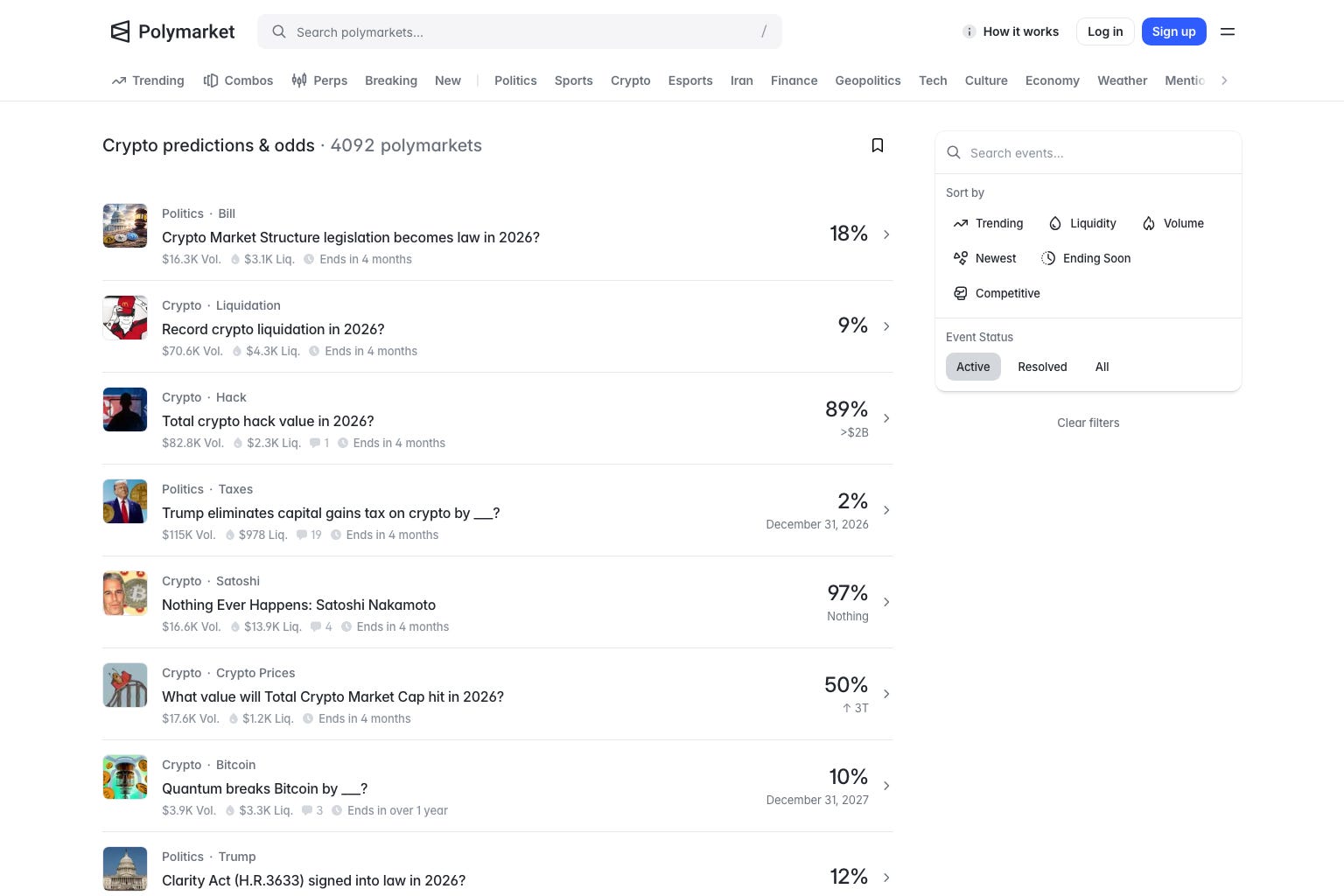Screen dimensions: 1344x896
Task: Click the magnifier in Search events box
Action: point(954,152)
